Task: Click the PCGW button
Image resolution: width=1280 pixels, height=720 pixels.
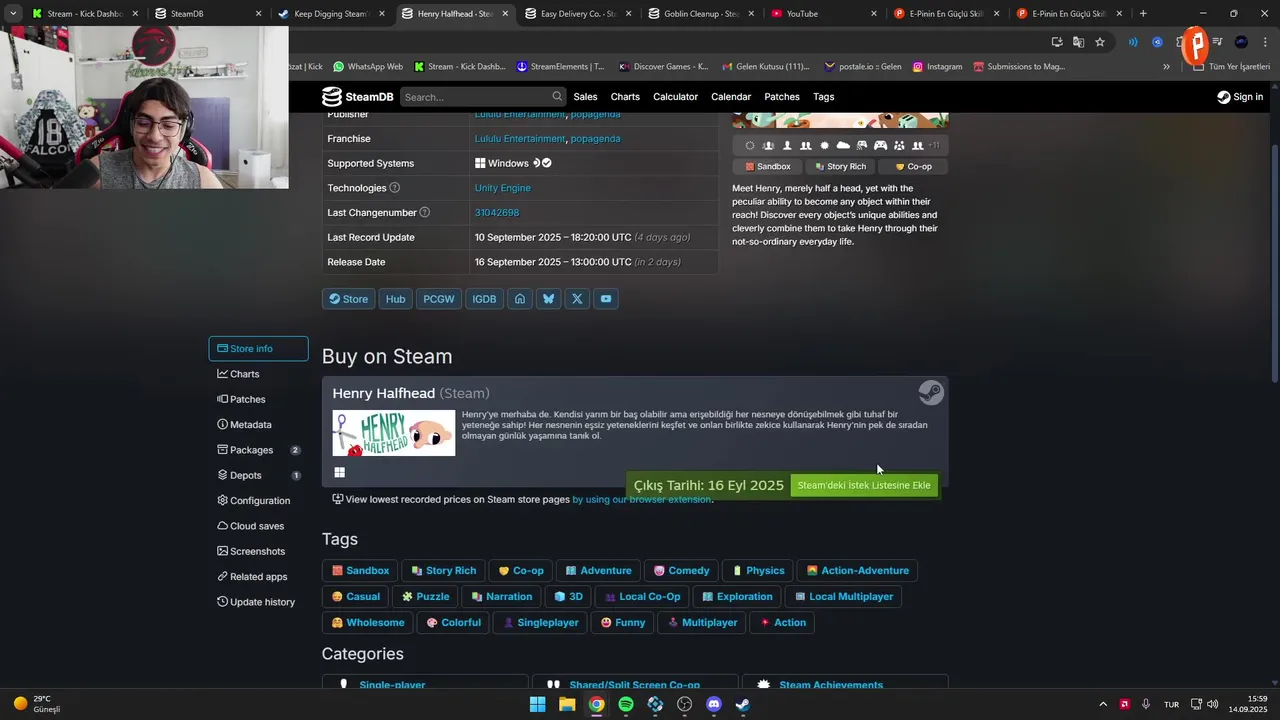Action: point(439,299)
